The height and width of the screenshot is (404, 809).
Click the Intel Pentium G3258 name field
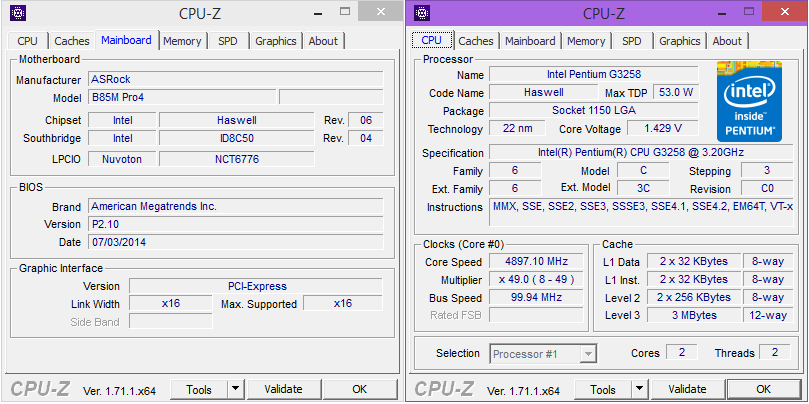(593, 74)
